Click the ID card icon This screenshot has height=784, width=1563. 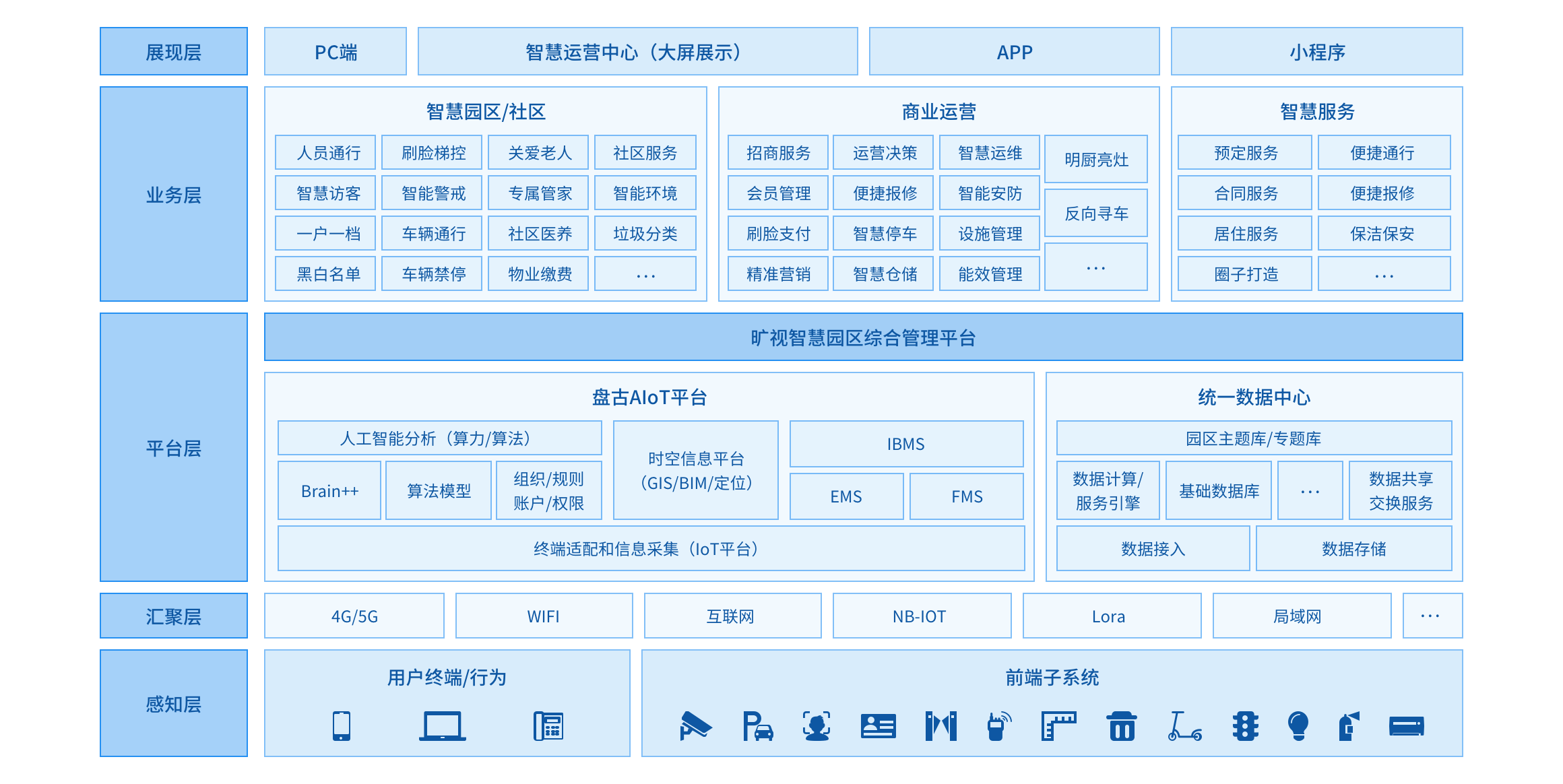[x=878, y=726]
